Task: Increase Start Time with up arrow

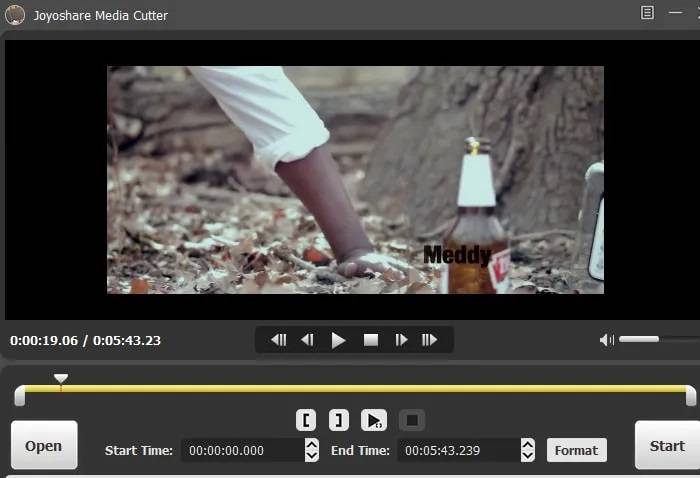Action: 312,444
